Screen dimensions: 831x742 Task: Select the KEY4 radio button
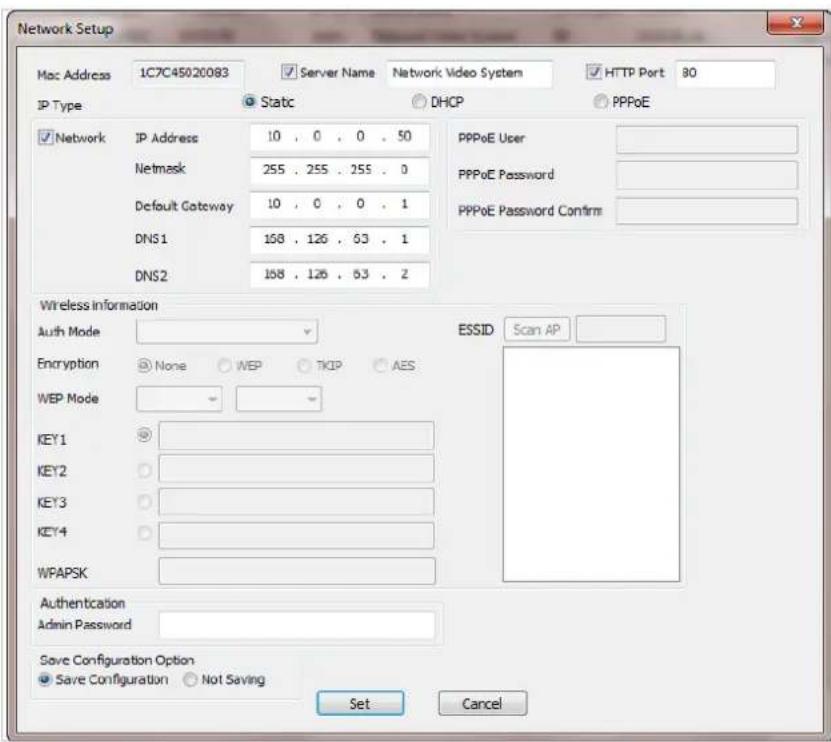tap(144, 533)
